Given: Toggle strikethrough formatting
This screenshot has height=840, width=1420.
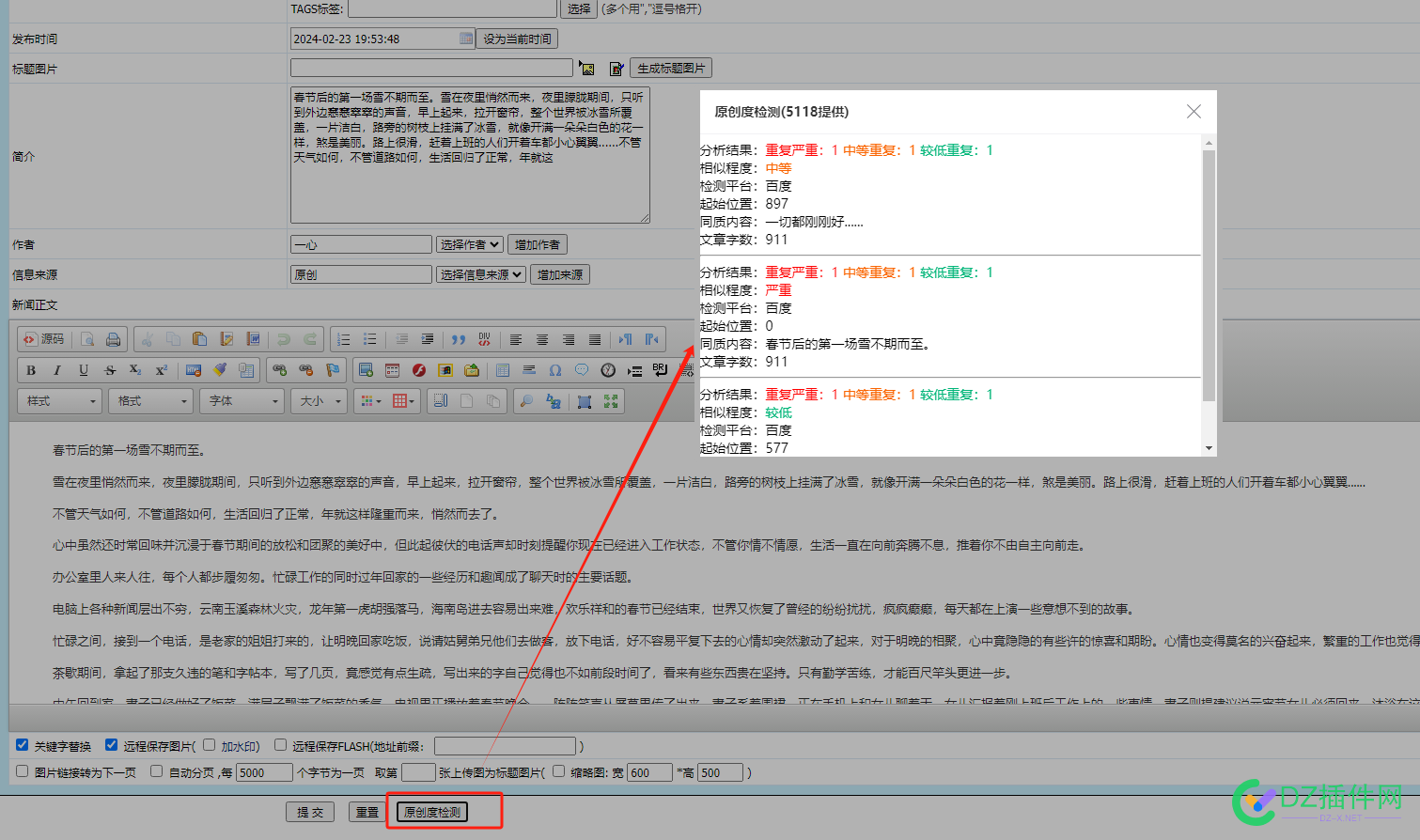Looking at the screenshot, I should click(x=110, y=370).
